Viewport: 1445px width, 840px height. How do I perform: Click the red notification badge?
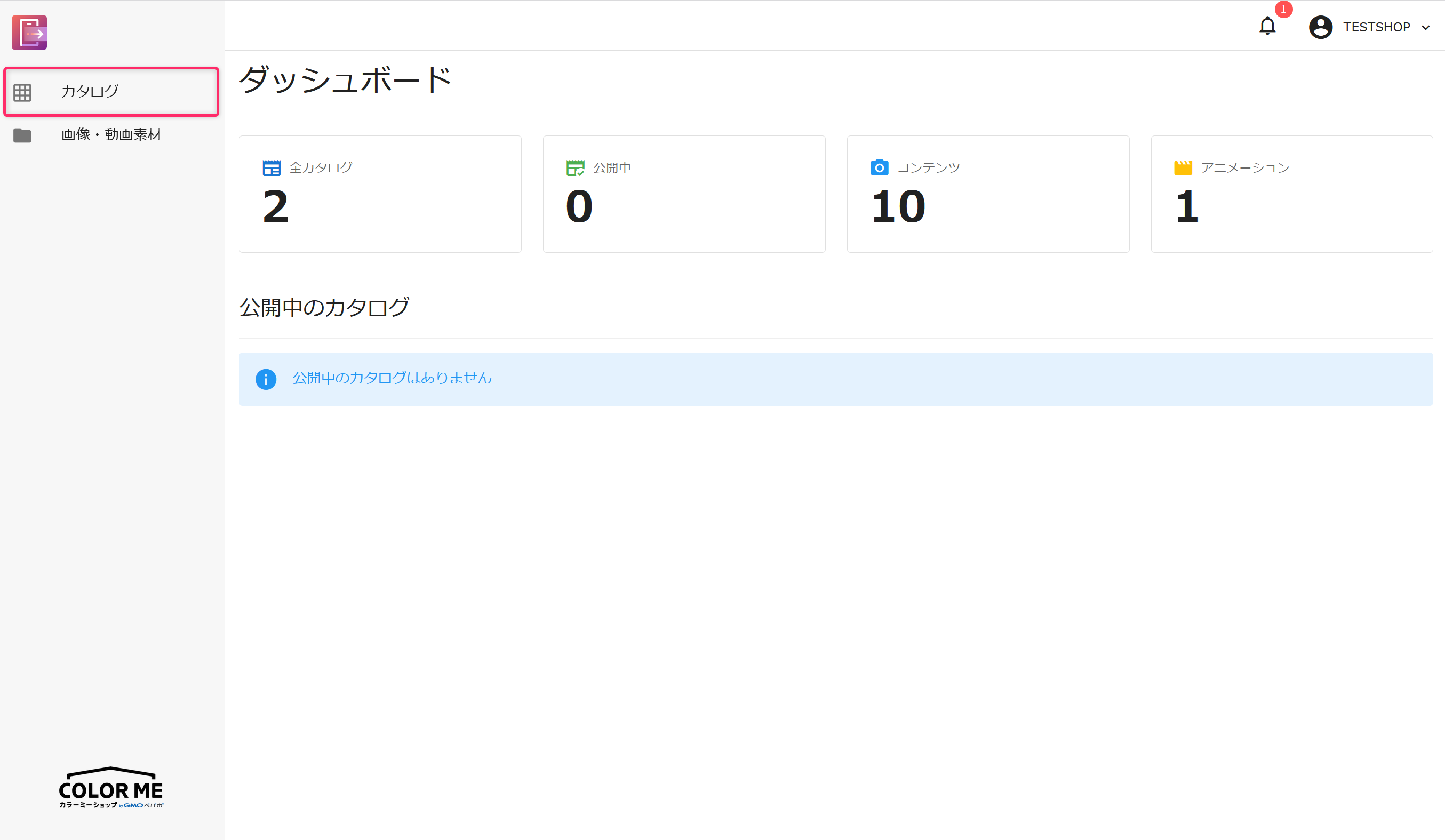point(1283,9)
